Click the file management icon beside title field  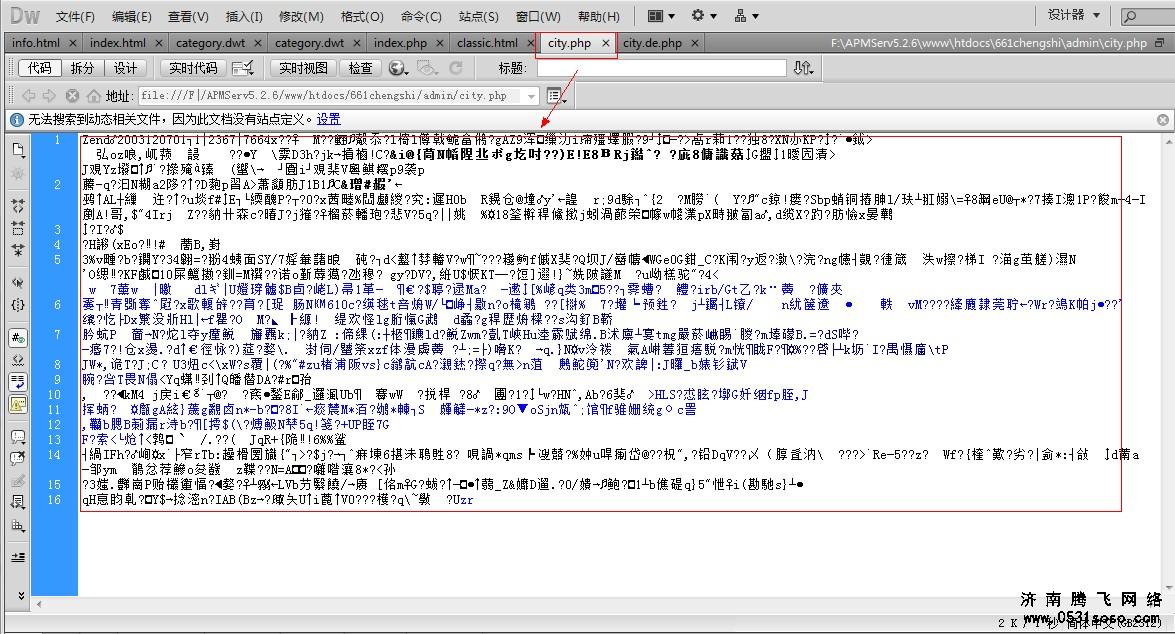pos(803,68)
